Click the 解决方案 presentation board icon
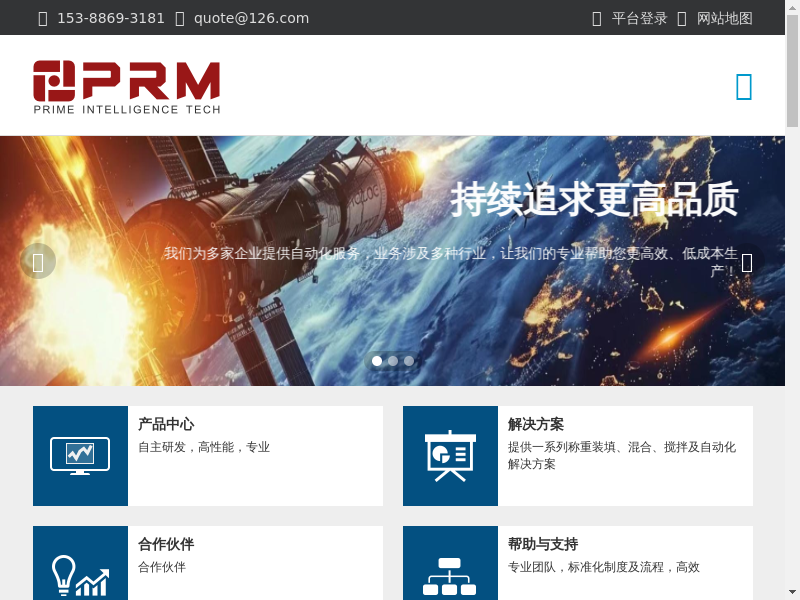 450,456
